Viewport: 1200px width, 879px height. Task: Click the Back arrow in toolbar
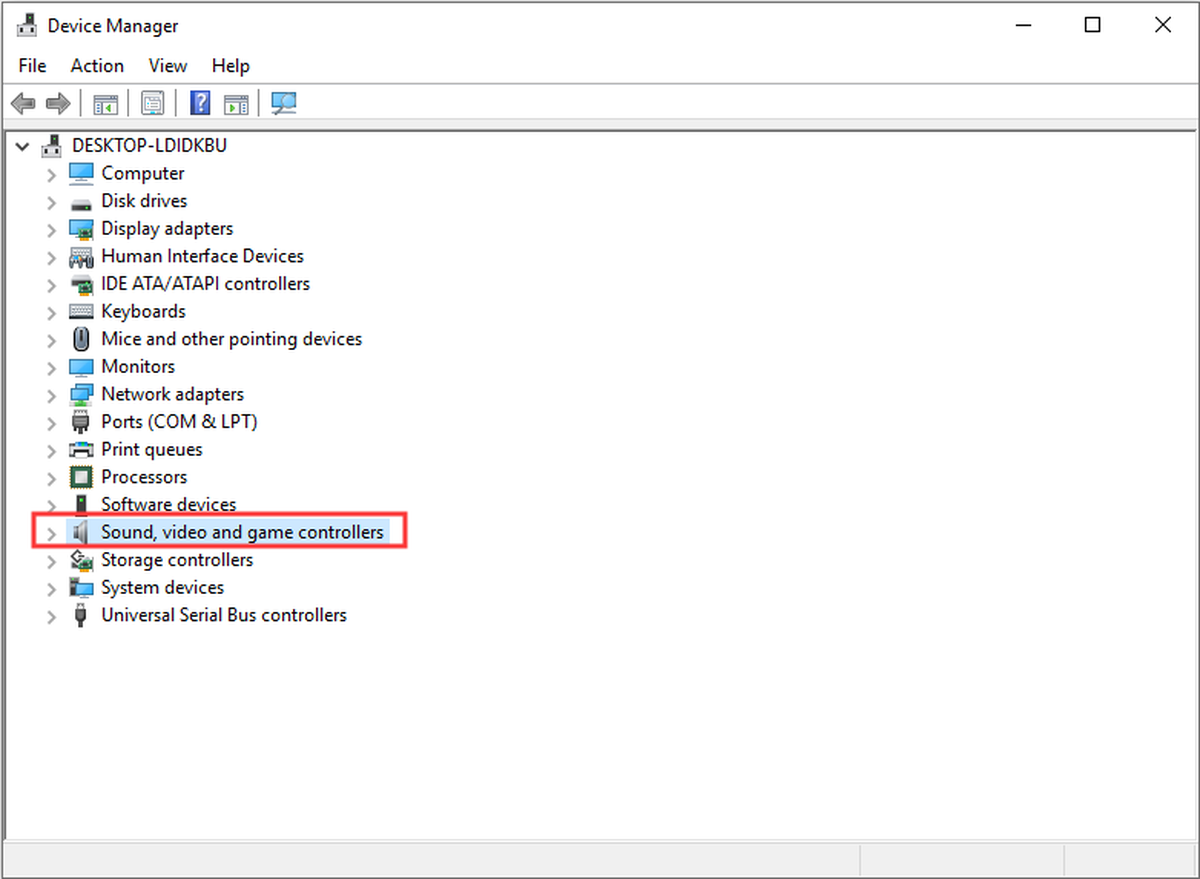[24, 103]
